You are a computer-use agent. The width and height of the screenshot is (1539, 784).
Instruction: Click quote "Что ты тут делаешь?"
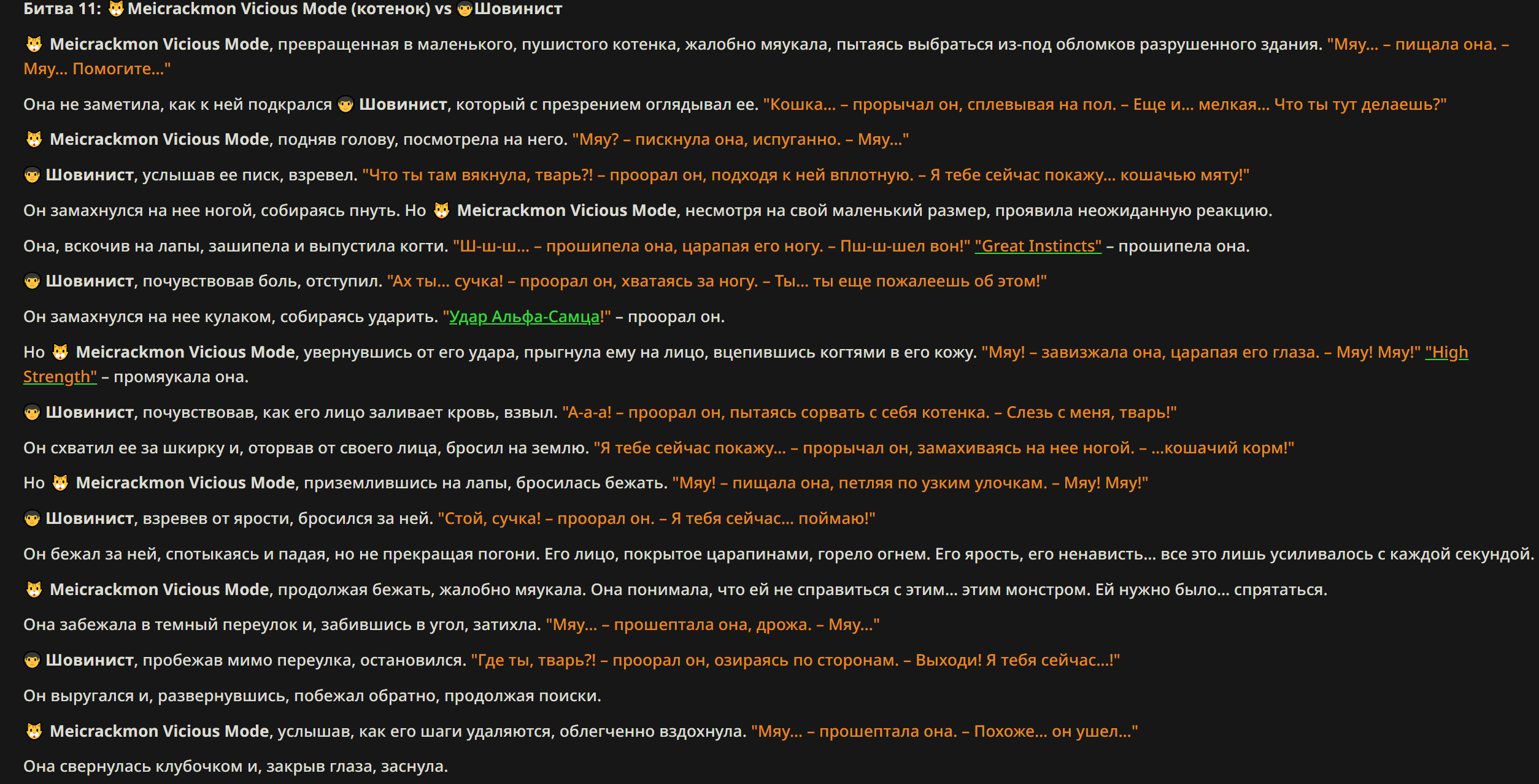coord(1360,104)
